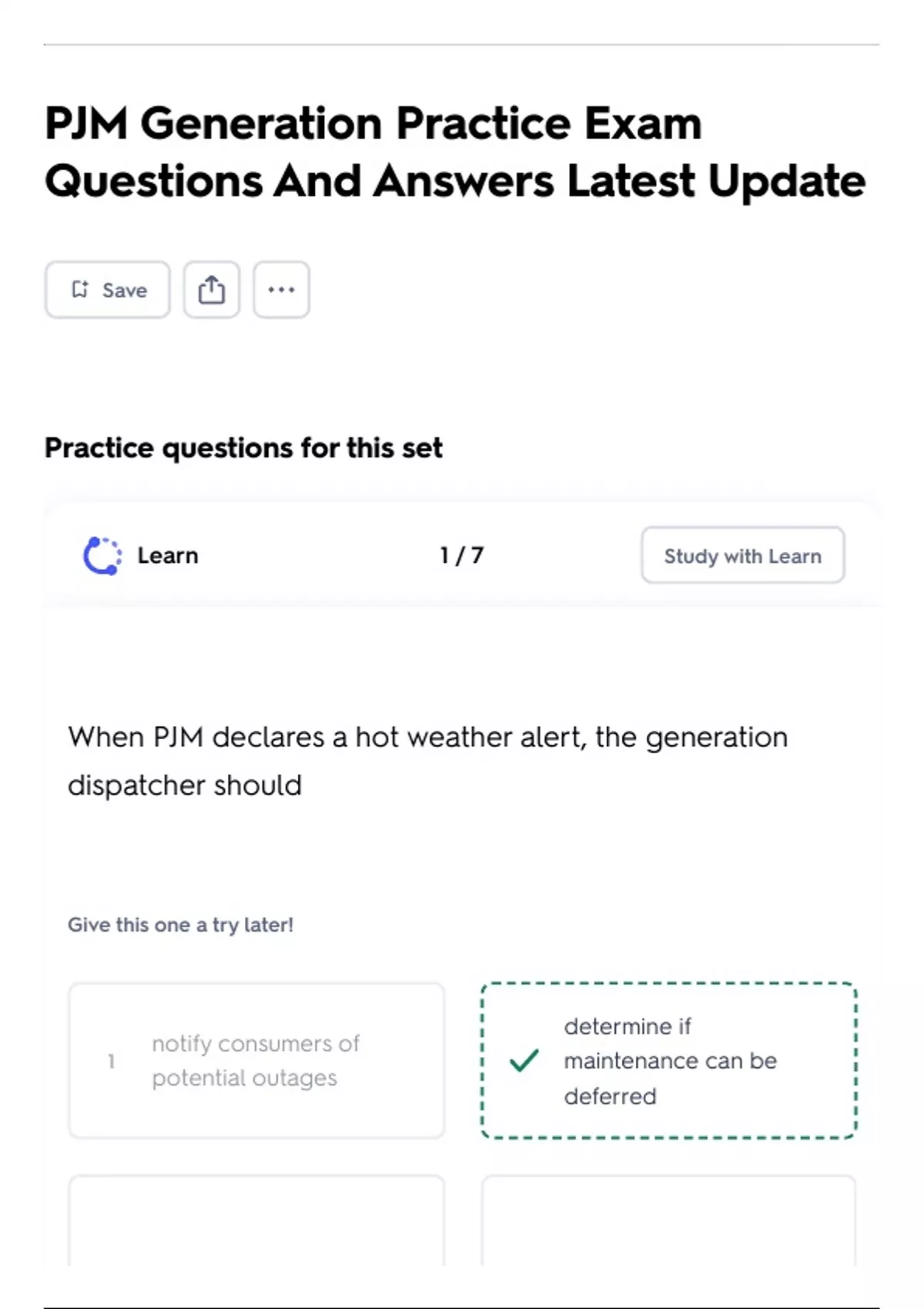
Task: Click the circular Learn mode icon
Action: point(102,555)
